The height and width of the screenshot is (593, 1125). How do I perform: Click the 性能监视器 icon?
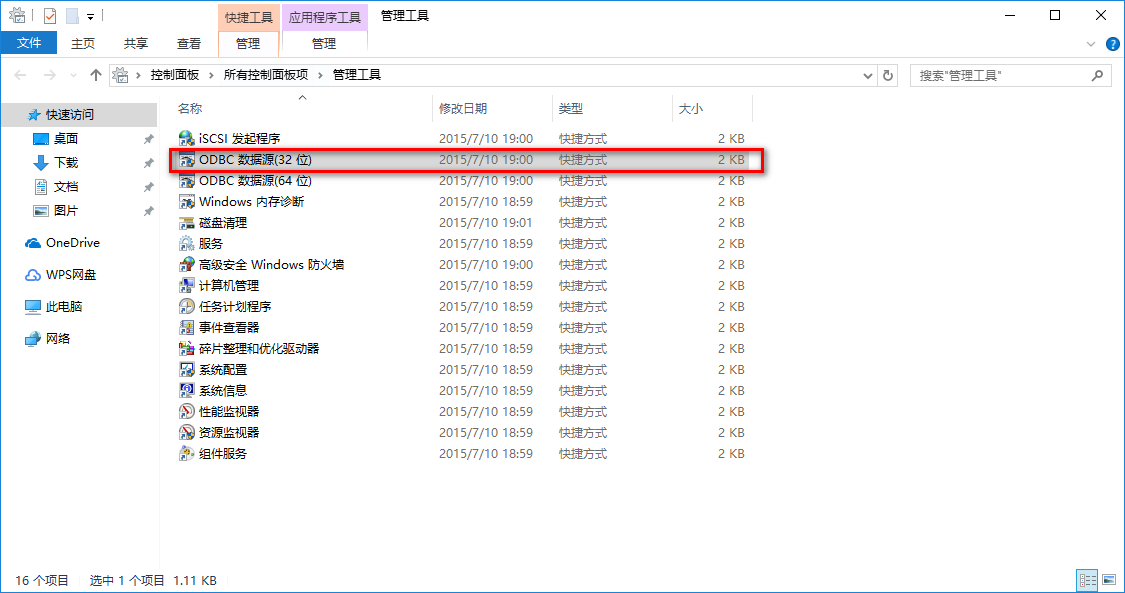(x=187, y=412)
